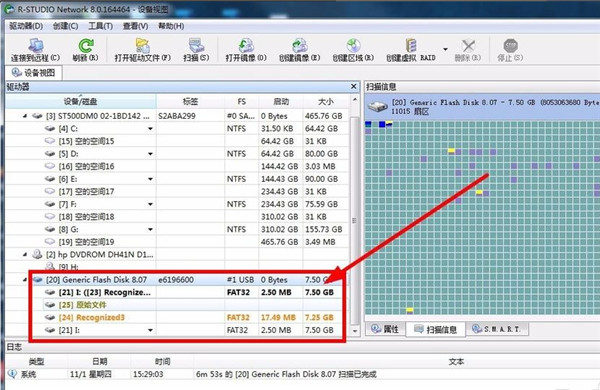Image resolution: width=600 pixels, height=390 pixels.
Task: Switch to the Scan Information tab at bottom
Action: pos(435,329)
